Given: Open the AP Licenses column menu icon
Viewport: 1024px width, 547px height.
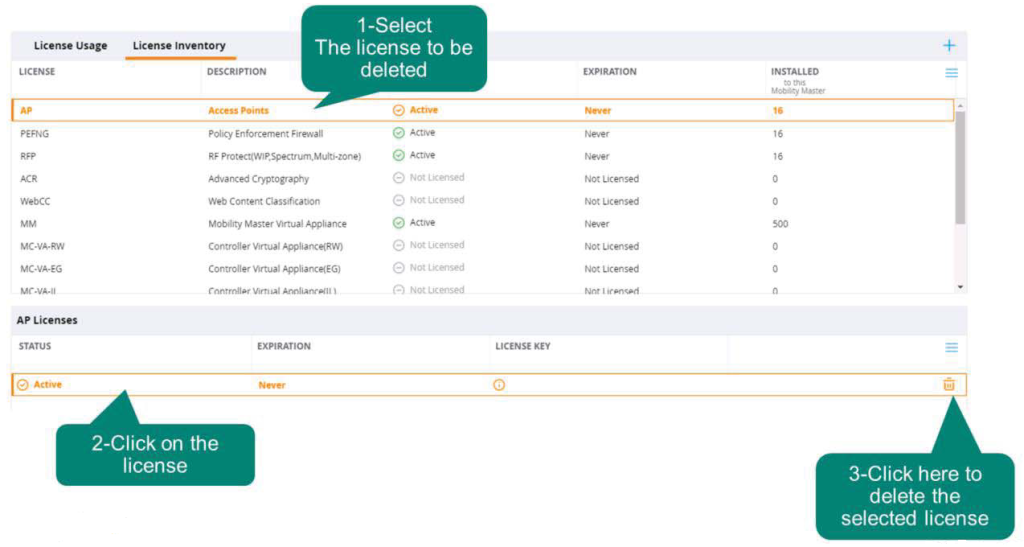Looking at the screenshot, I should coord(951,347).
